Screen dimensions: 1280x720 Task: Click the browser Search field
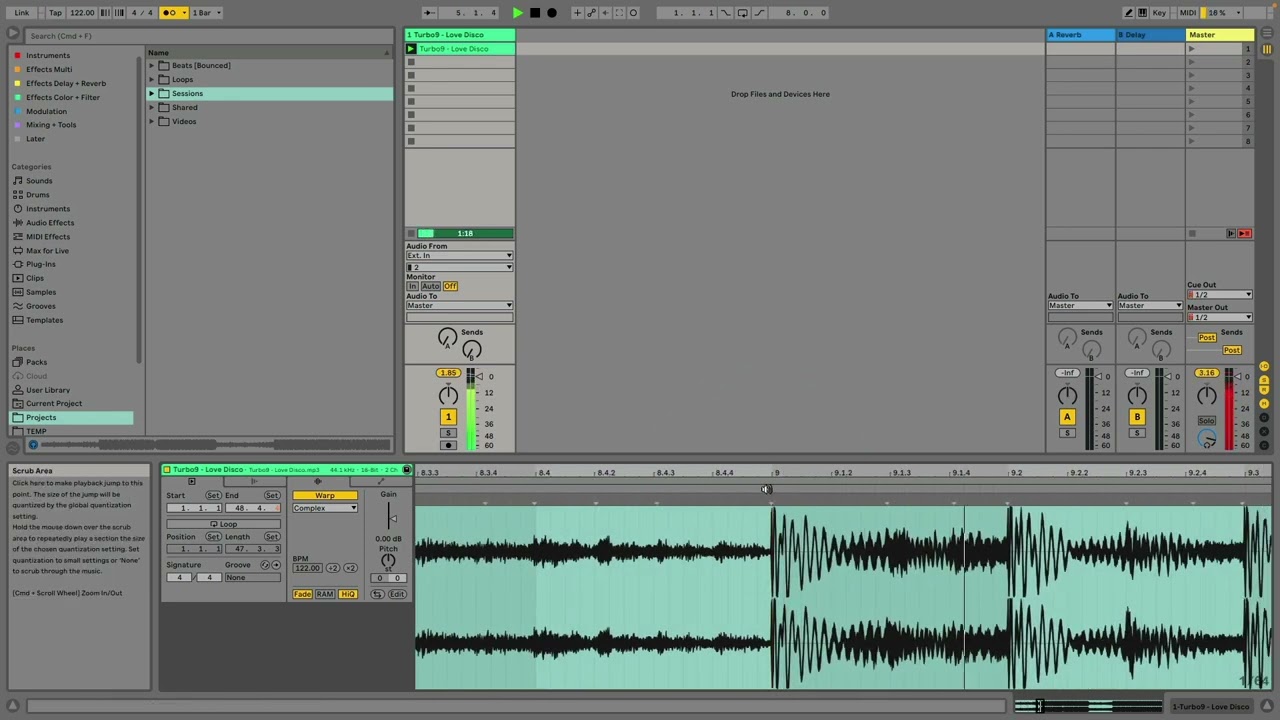click(x=210, y=36)
